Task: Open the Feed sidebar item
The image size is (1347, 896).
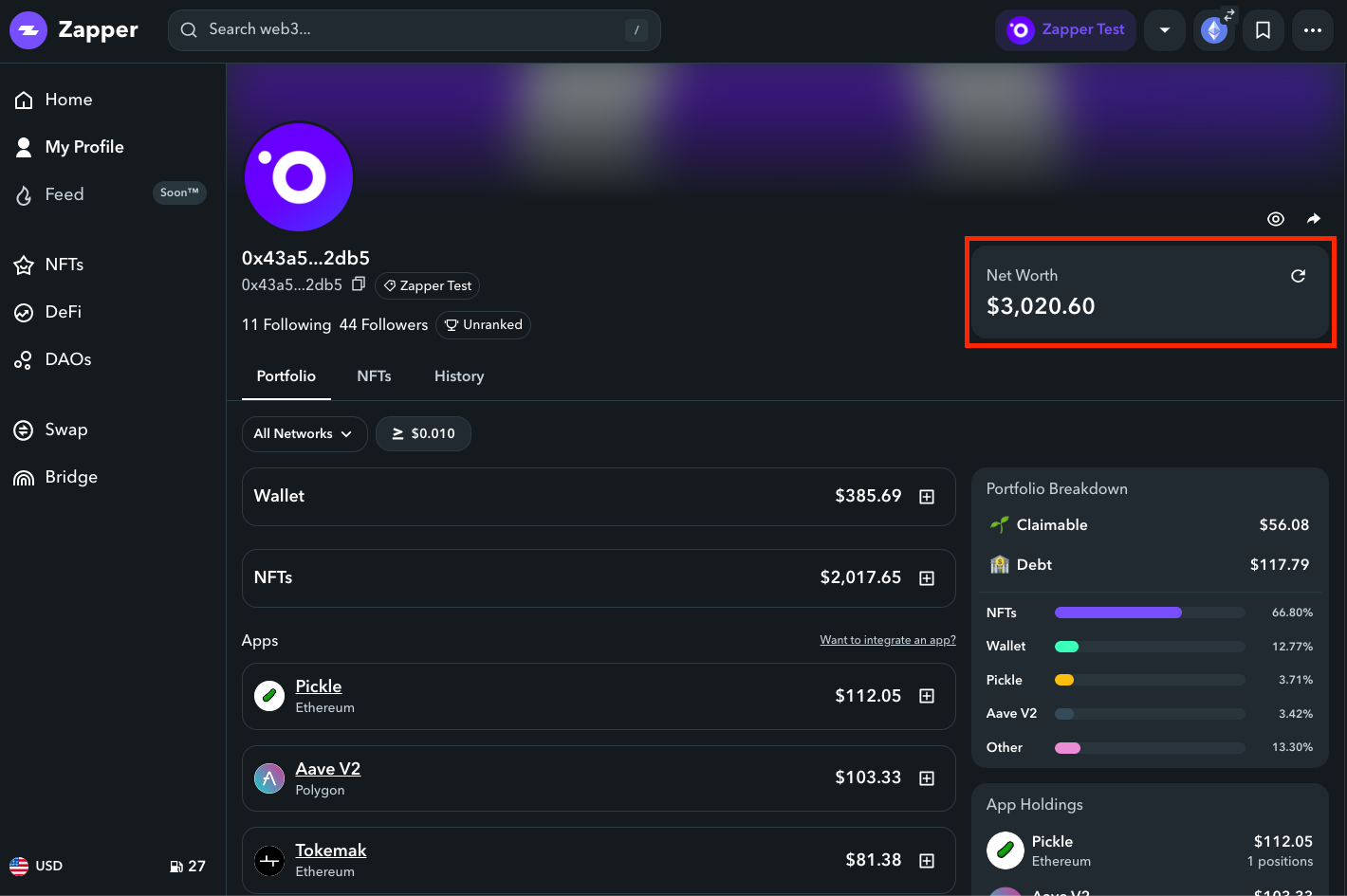Action: [50, 194]
